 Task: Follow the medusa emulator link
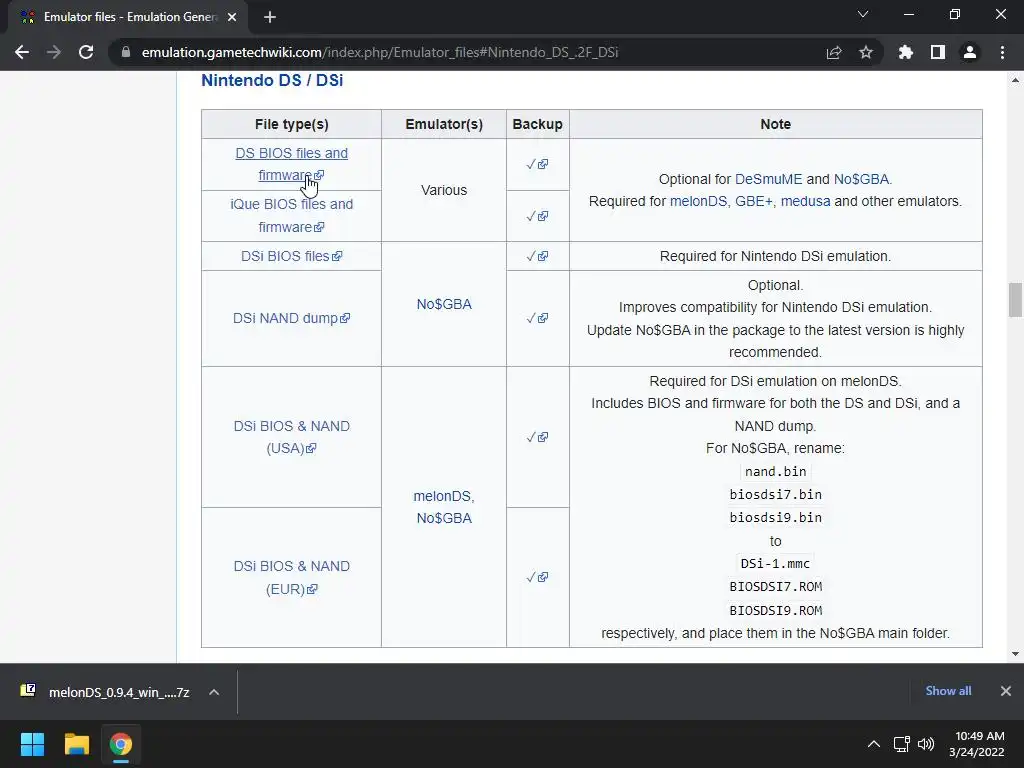(805, 201)
